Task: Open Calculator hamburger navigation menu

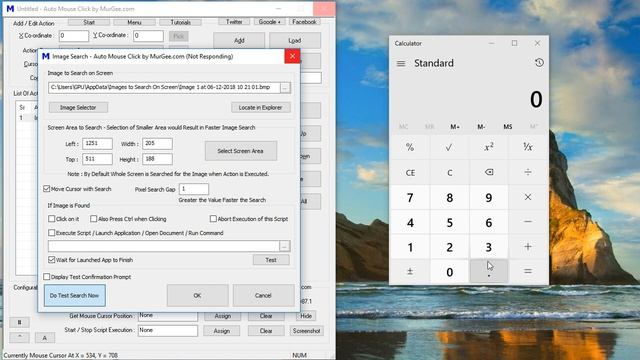Action: point(401,63)
